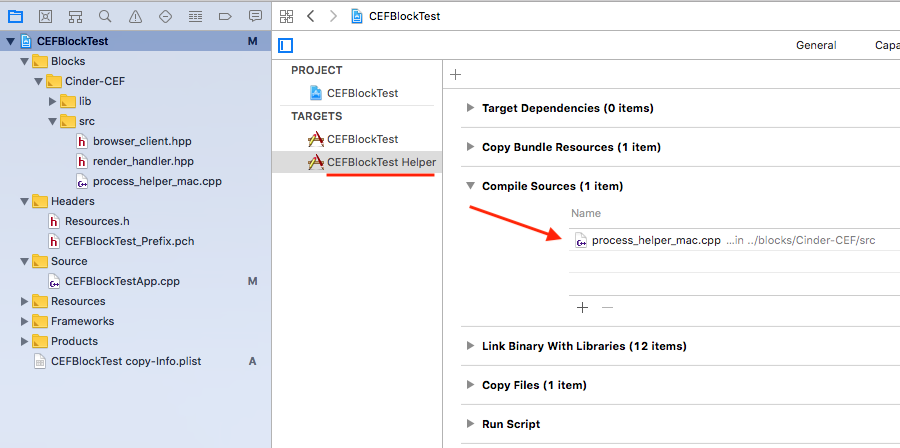Collapse the src folder
Screen dimensions: 900x448
pos(53,122)
